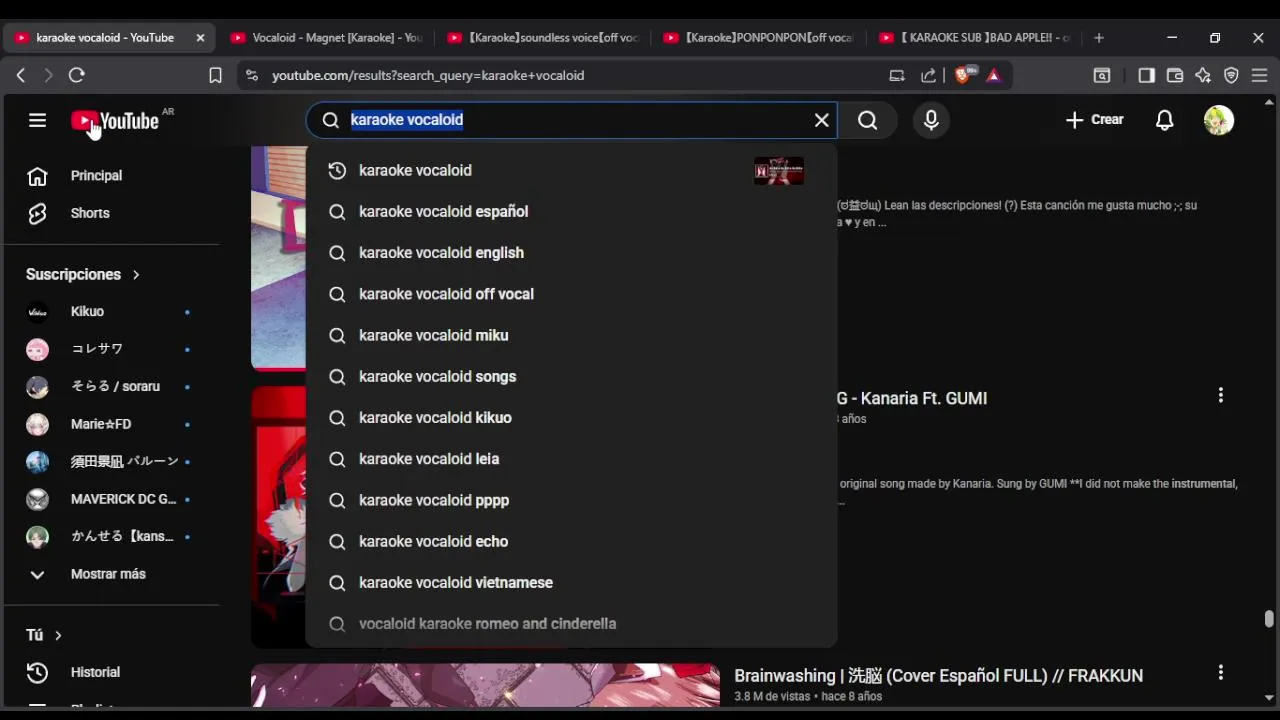Open the account avatar menu

pyautogui.click(x=1219, y=120)
